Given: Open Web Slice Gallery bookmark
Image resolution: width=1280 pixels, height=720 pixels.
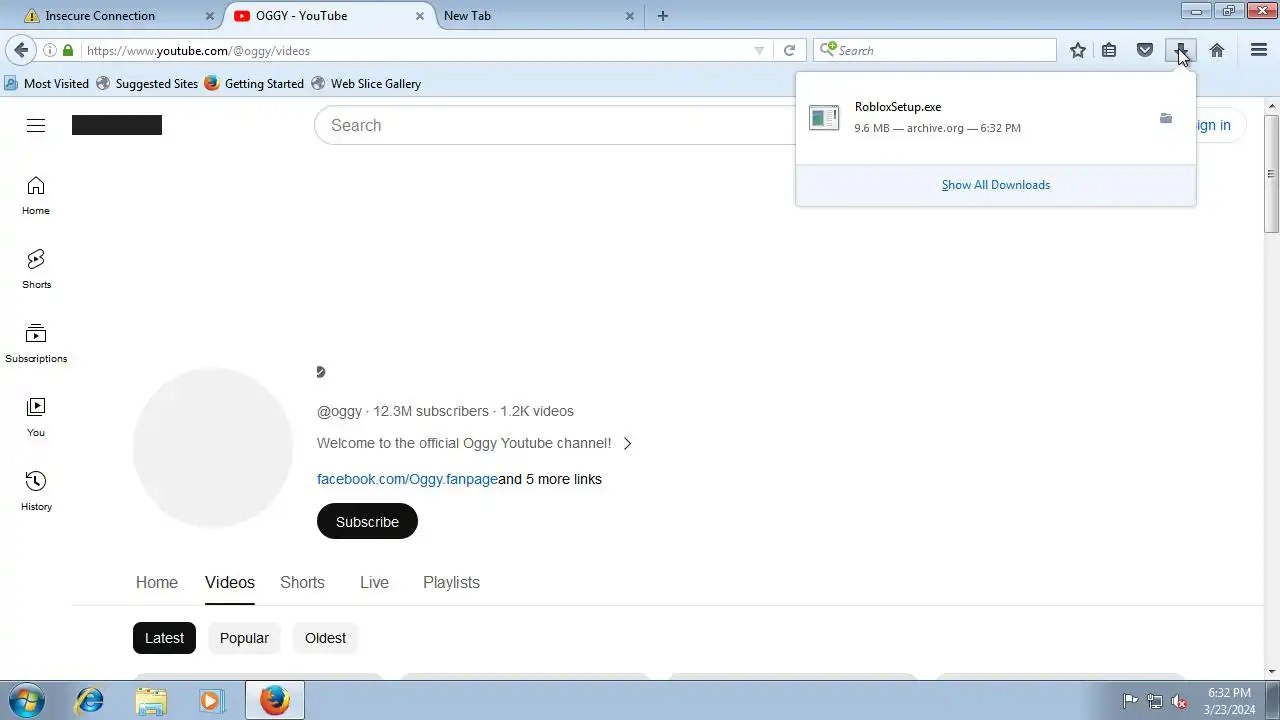Looking at the screenshot, I should click(x=366, y=84).
